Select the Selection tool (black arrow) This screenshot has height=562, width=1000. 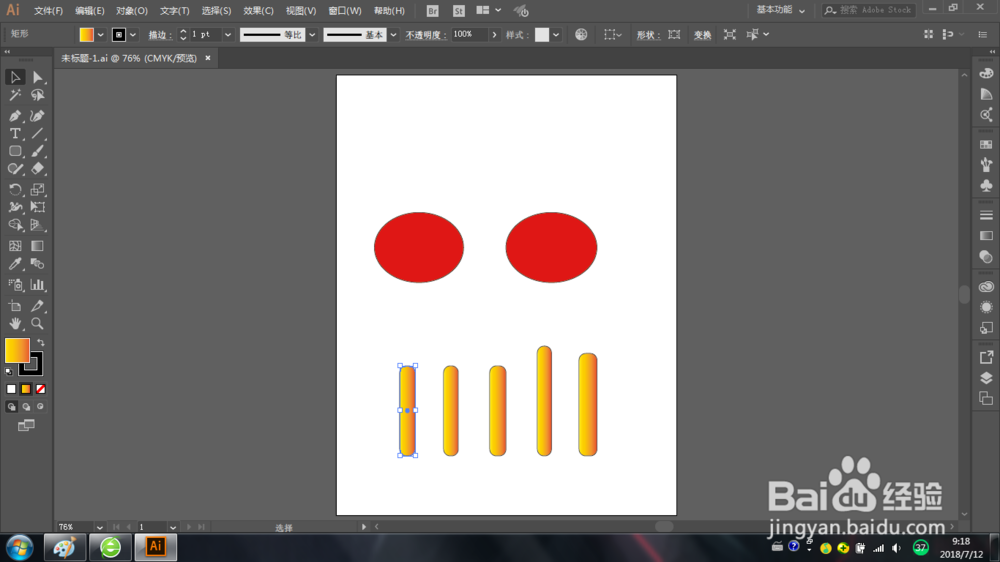coord(15,77)
